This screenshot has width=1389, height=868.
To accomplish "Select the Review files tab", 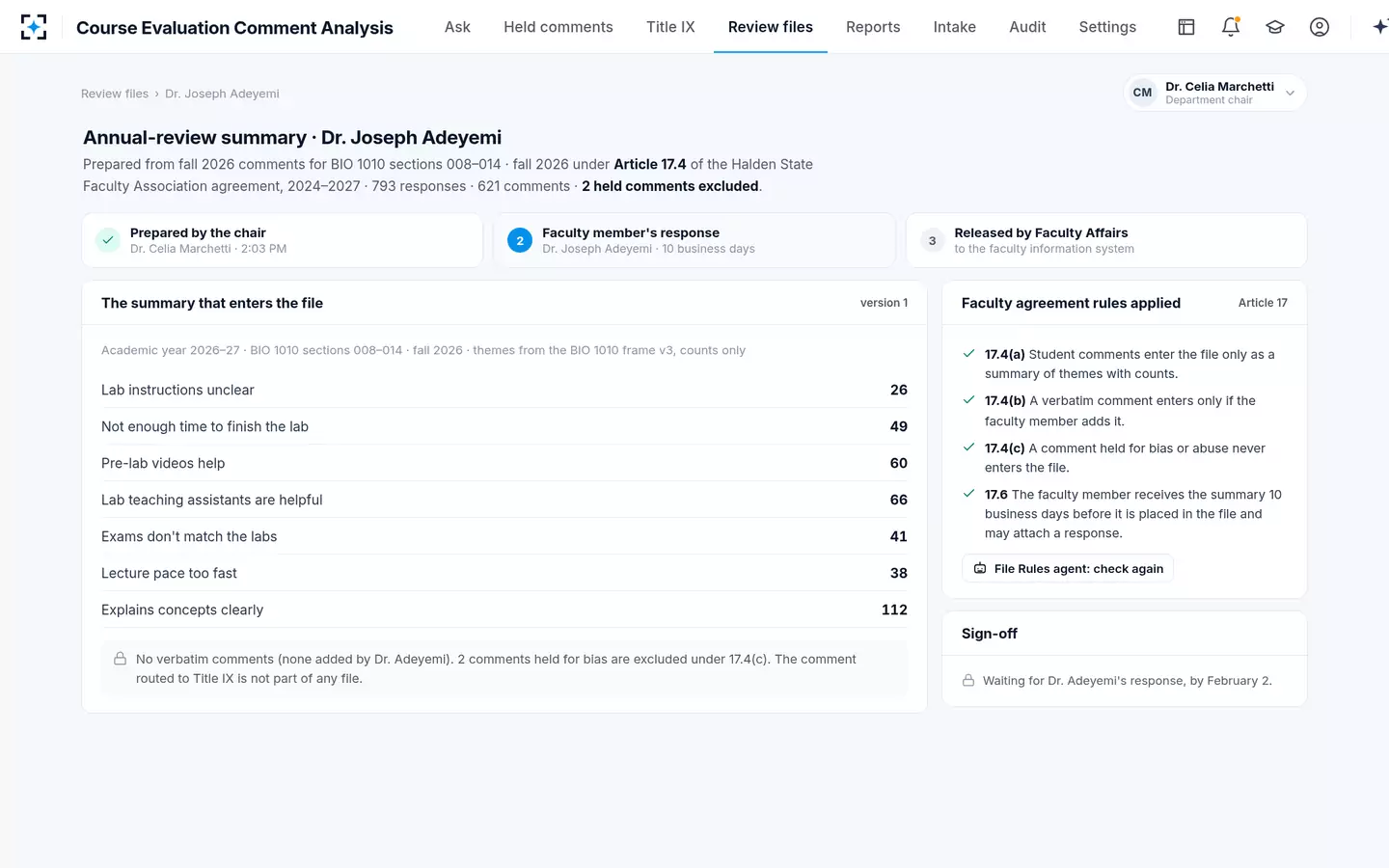I will click(x=771, y=27).
